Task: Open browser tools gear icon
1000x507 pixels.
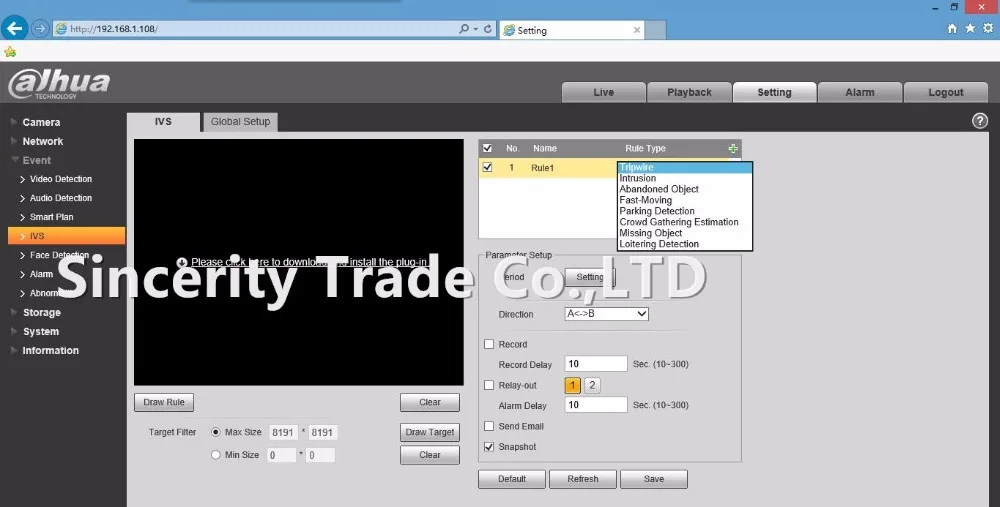Action: pyautogui.click(x=989, y=29)
